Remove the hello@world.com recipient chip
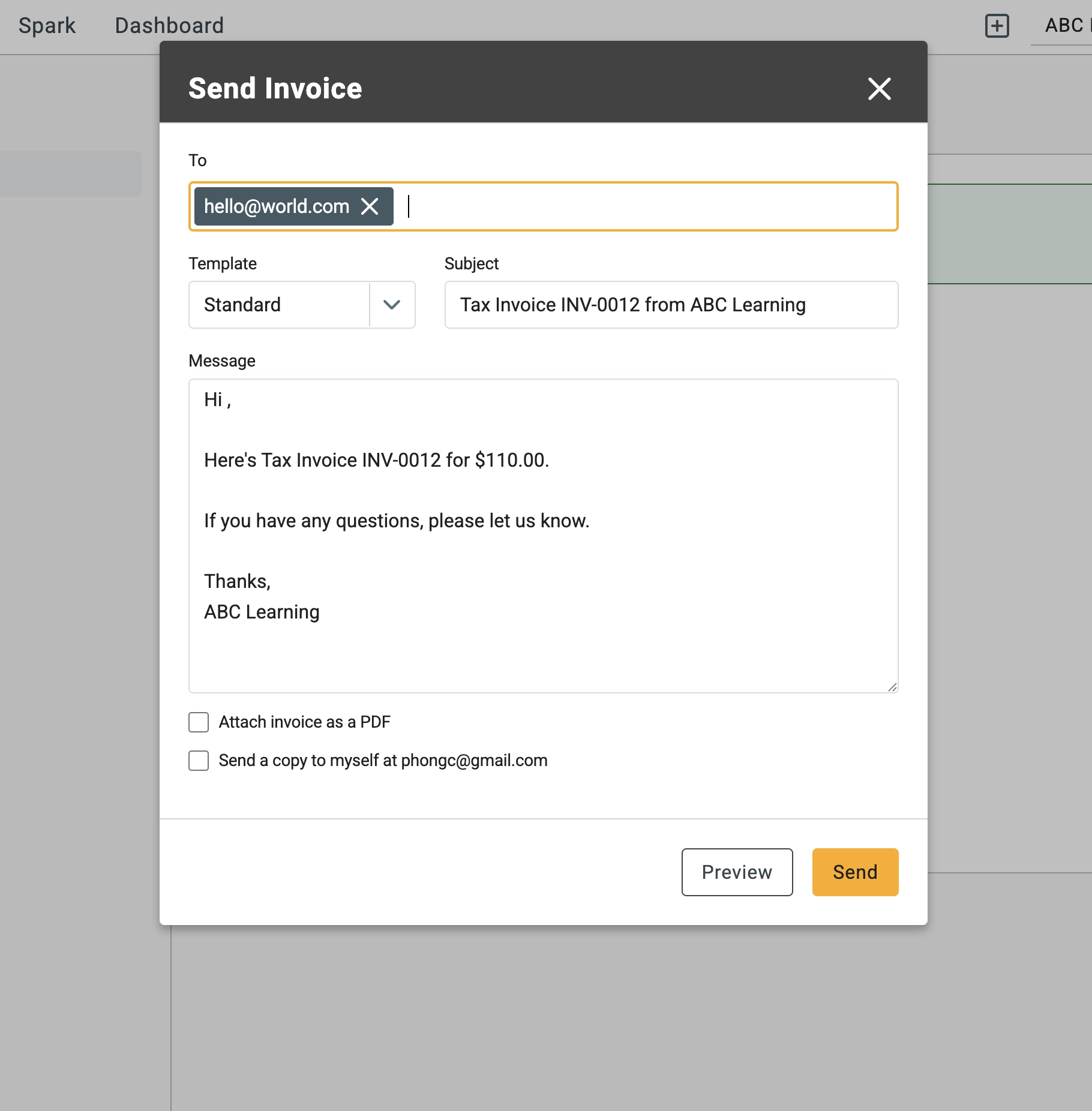This screenshot has width=1092, height=1111. (370, 206)
